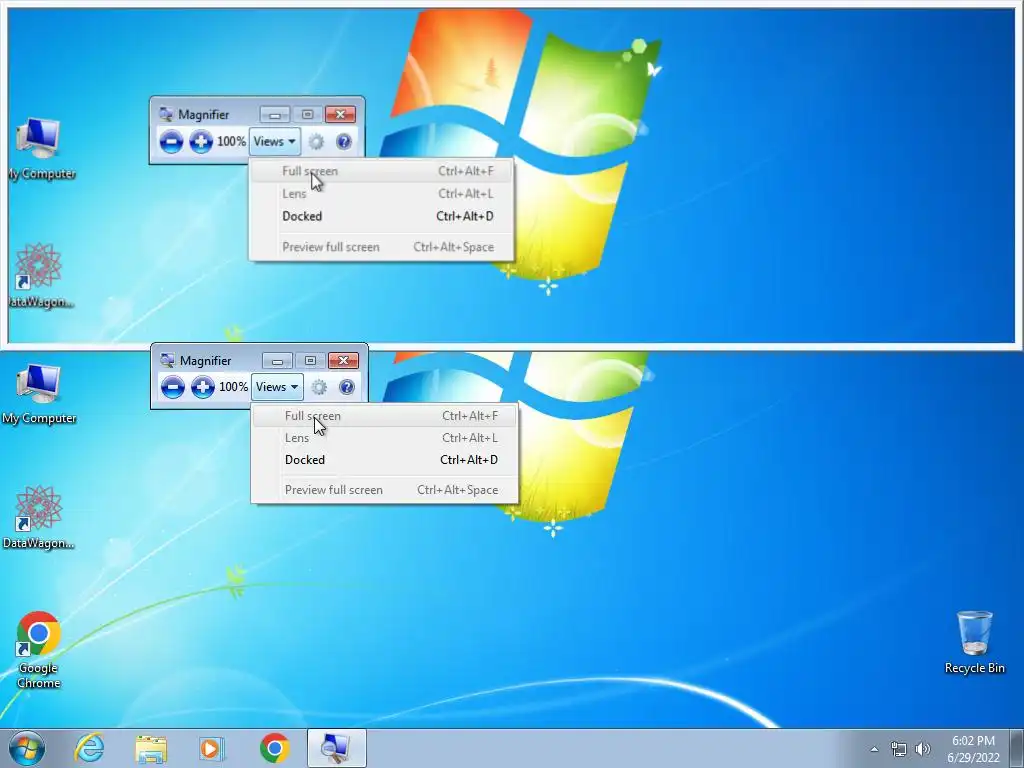1024x768 pixels.
Task: Select the Google Chrome desktop shortcut
Action: pos(39,650)
